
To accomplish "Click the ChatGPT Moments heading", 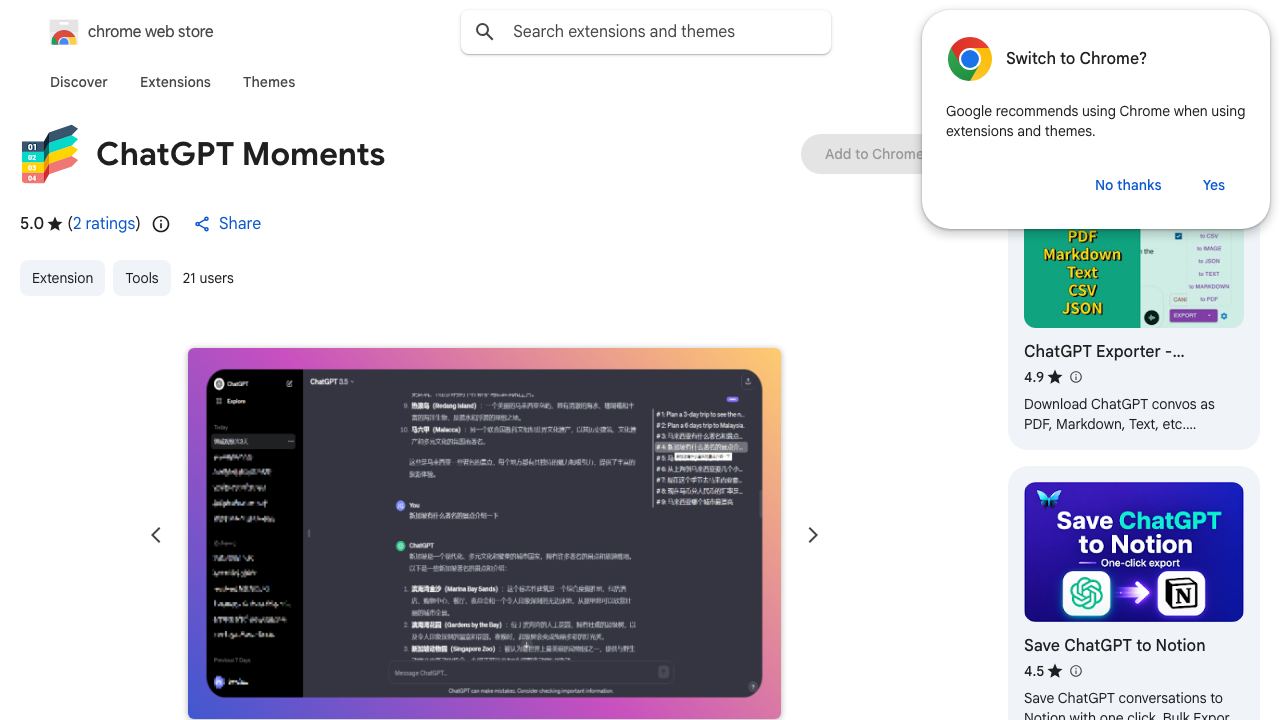I will pyautogui.click(x=241, y=154).
